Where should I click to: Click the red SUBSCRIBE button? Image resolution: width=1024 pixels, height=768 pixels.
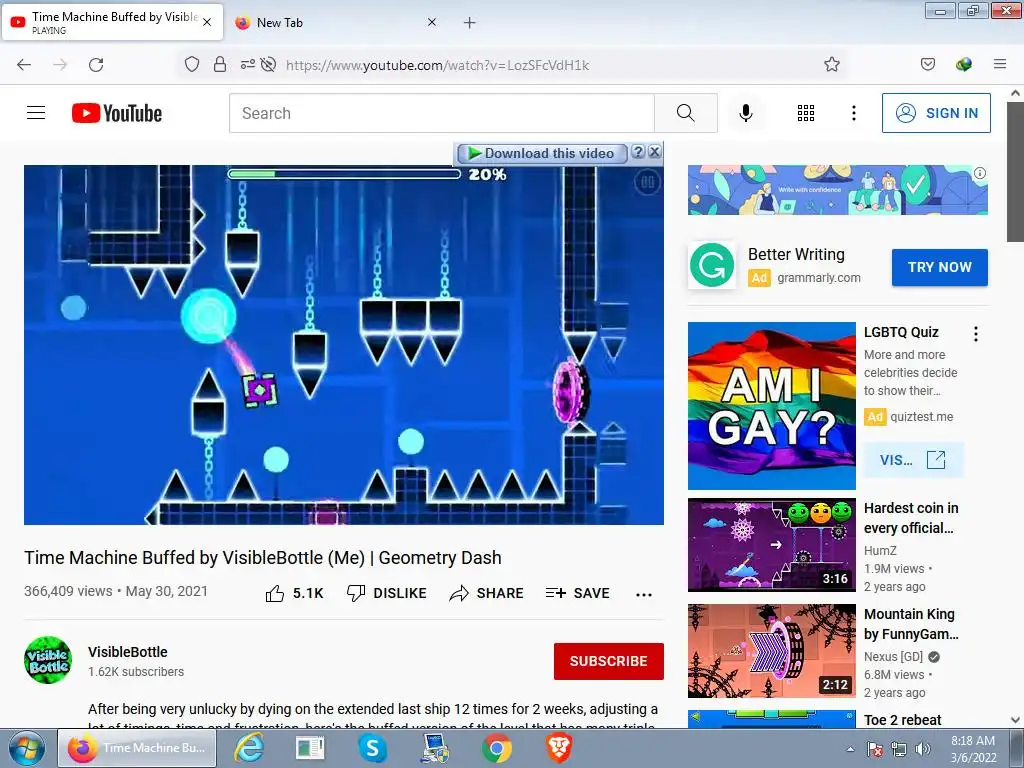click(x=609, y=661)
